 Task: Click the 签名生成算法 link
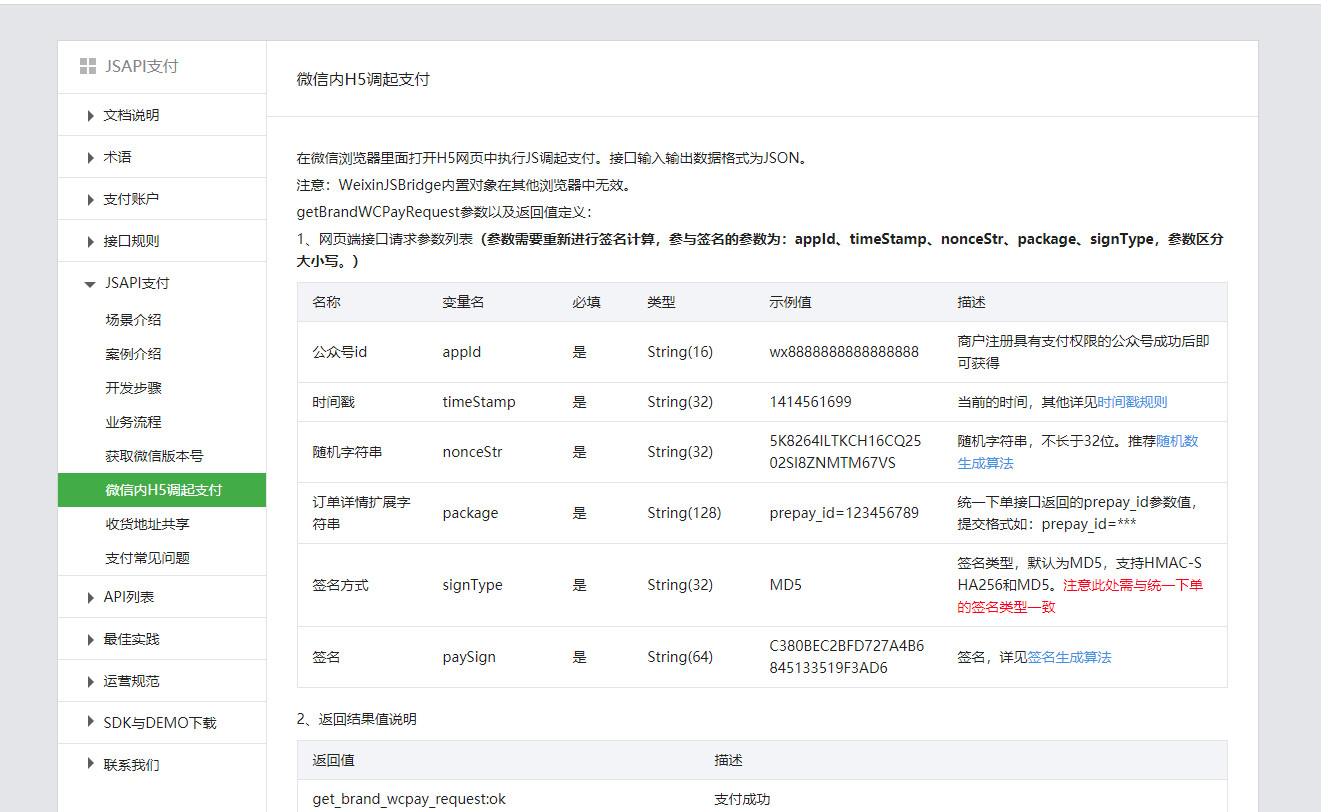[1069, 658]
